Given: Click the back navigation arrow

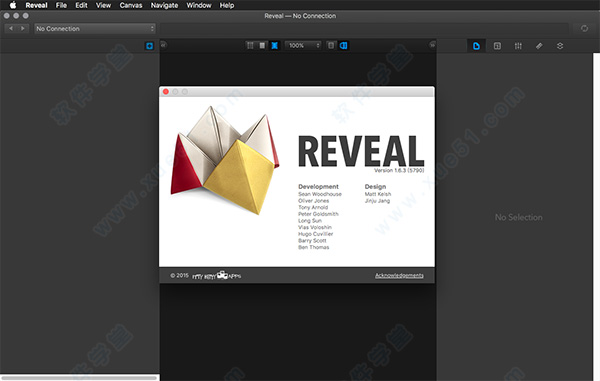Looking at the screenshot, I should pos(11,28).
